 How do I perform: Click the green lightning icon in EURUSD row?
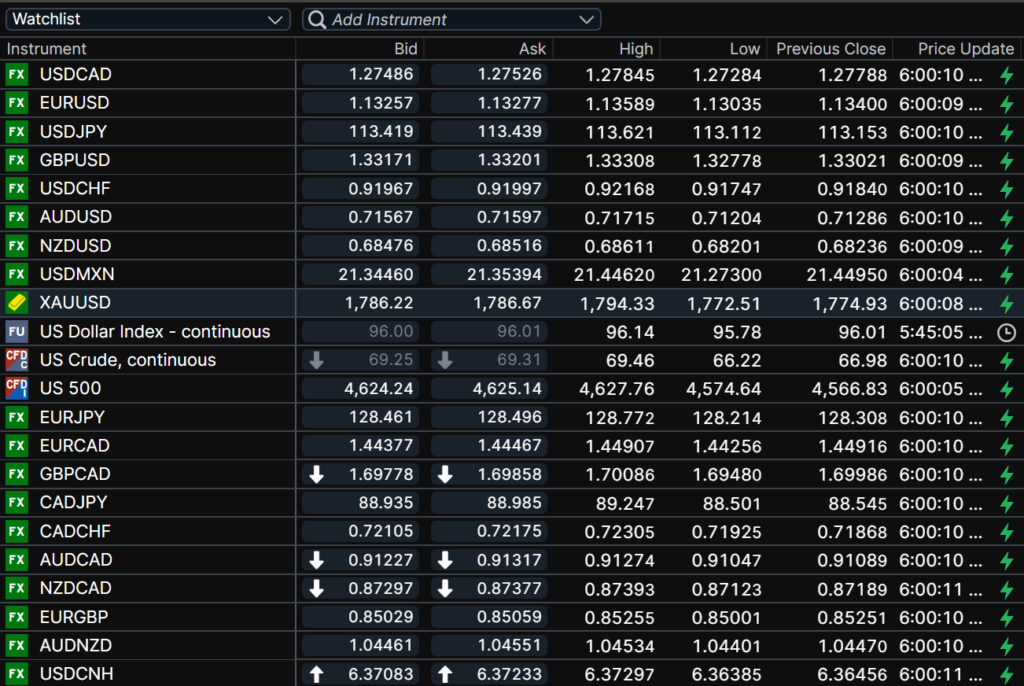(1006, 103)
